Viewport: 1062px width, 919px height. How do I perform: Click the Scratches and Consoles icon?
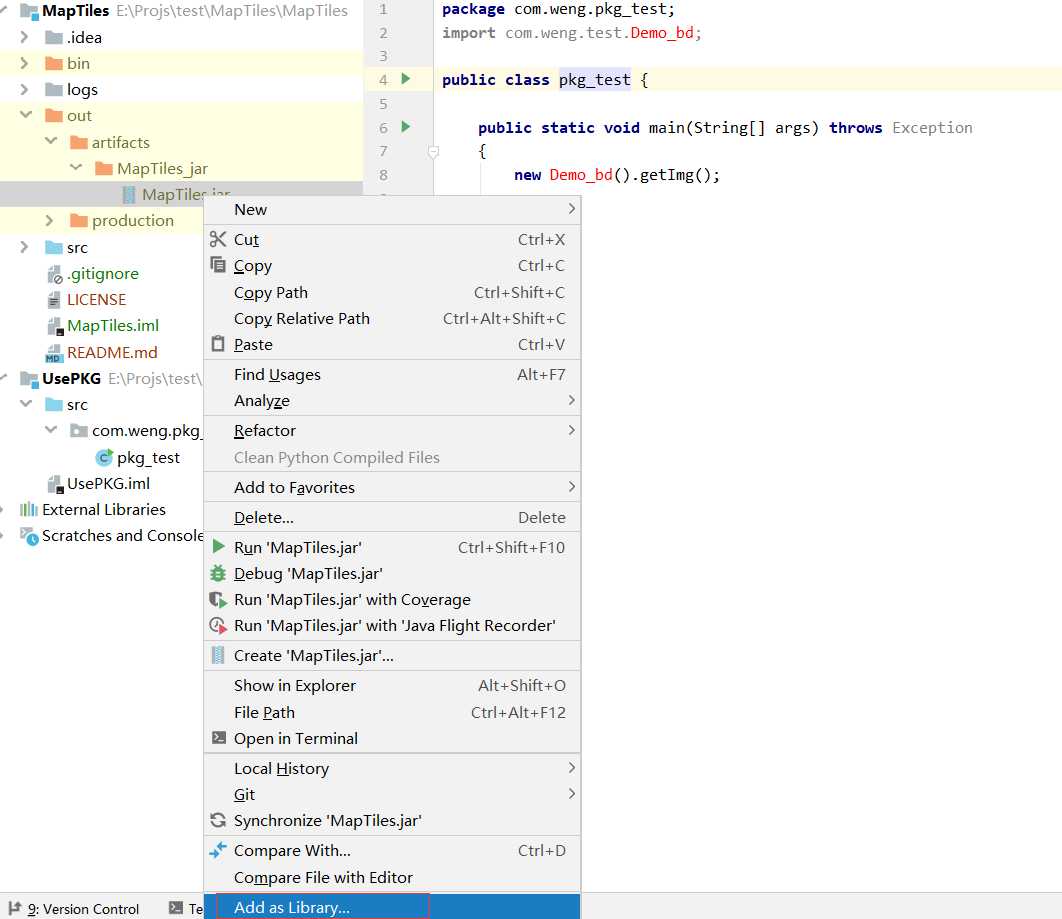[x=28, y=536]
